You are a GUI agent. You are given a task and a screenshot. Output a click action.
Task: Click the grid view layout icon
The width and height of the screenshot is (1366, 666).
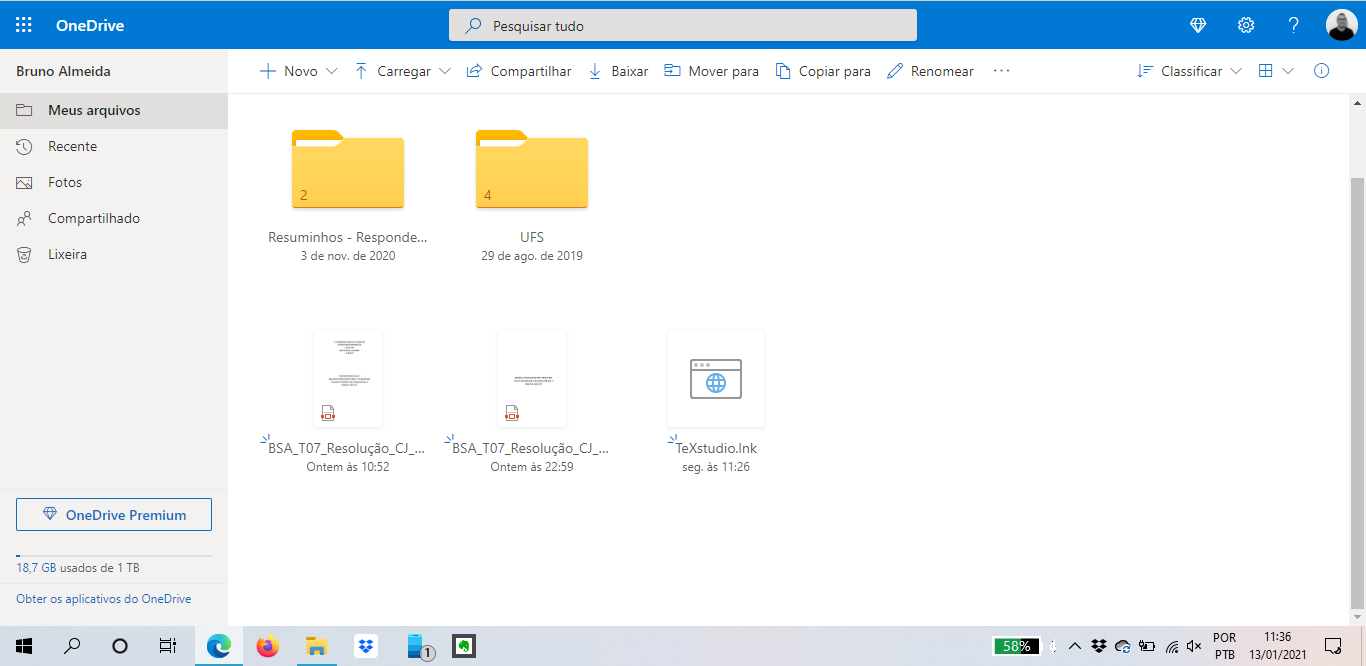coord(1265,71)
